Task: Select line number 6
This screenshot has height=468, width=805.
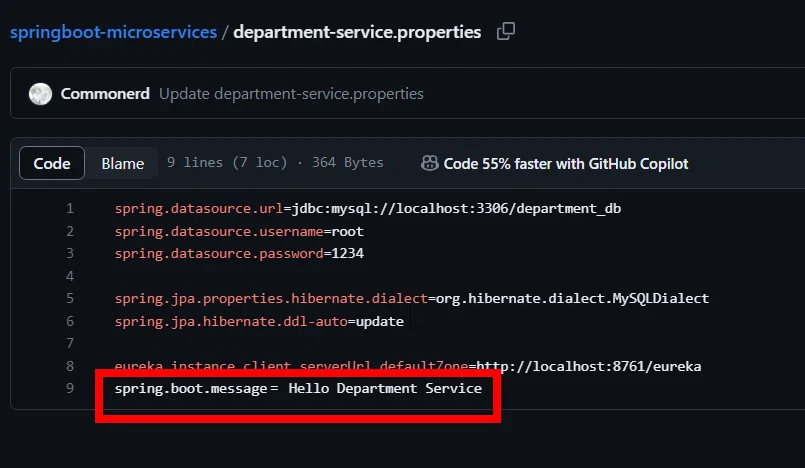Action: coord(70,321)
